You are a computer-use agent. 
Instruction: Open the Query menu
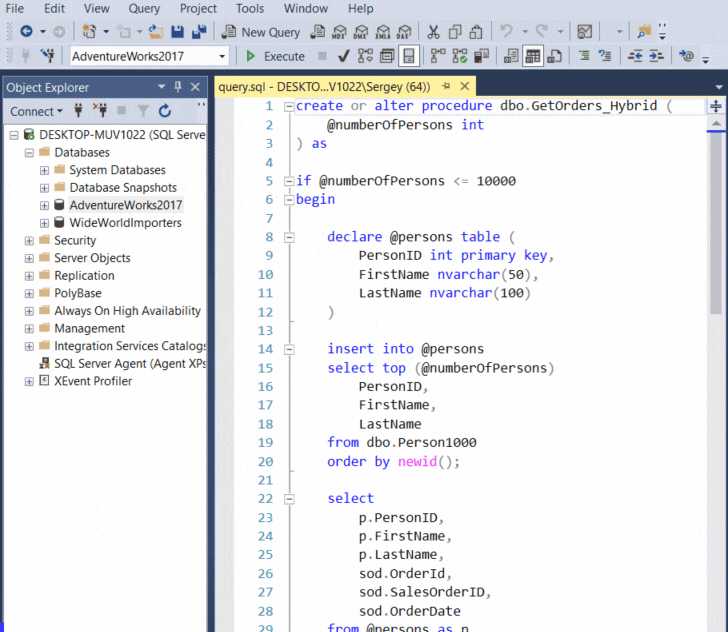pyautogui.click(x=144, y=8)
